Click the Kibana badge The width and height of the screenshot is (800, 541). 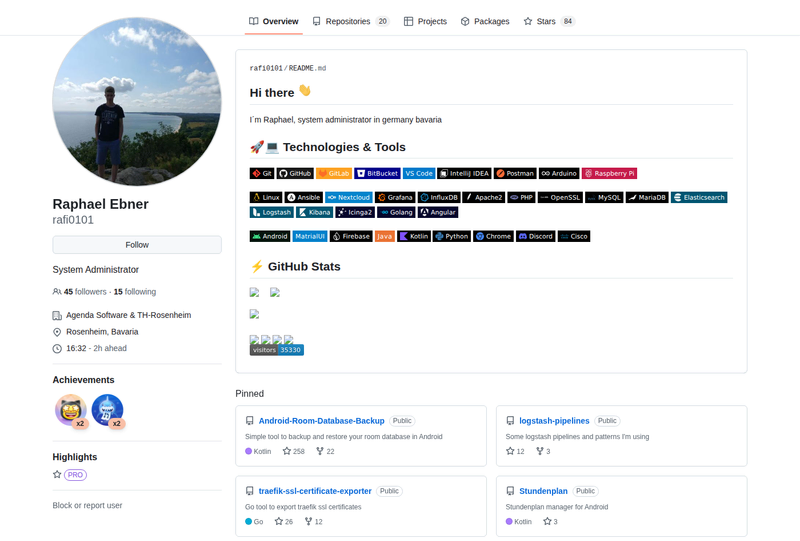(x=314, y=212)
